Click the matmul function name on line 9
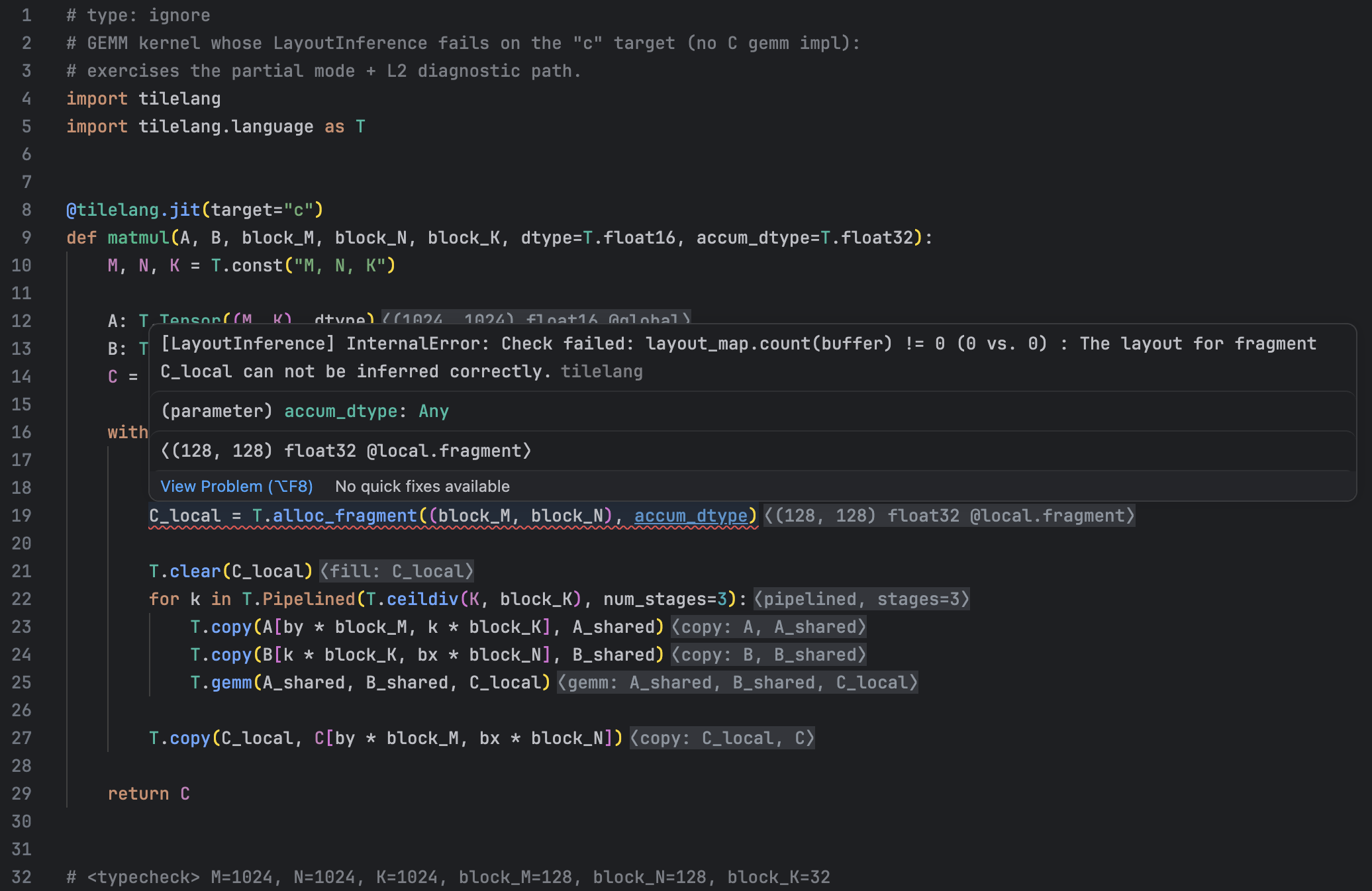Screen dimensions: 1372x891 click(x=138, y=238)
